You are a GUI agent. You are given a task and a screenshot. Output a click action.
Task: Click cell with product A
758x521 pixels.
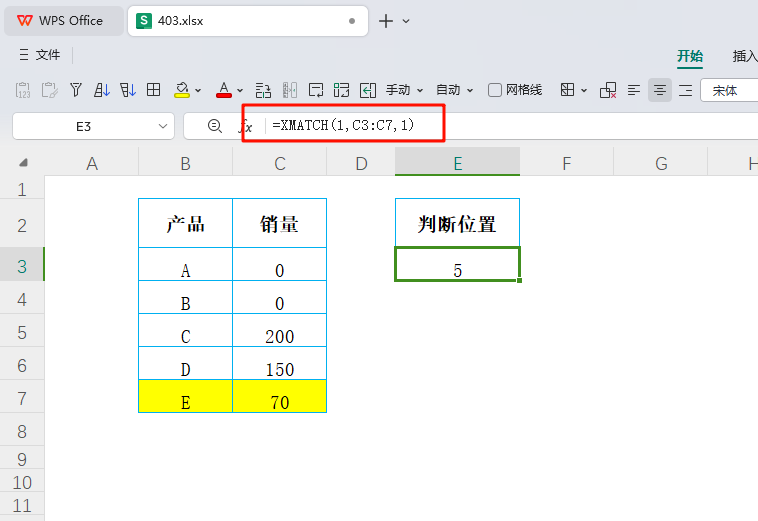[186, 264]
